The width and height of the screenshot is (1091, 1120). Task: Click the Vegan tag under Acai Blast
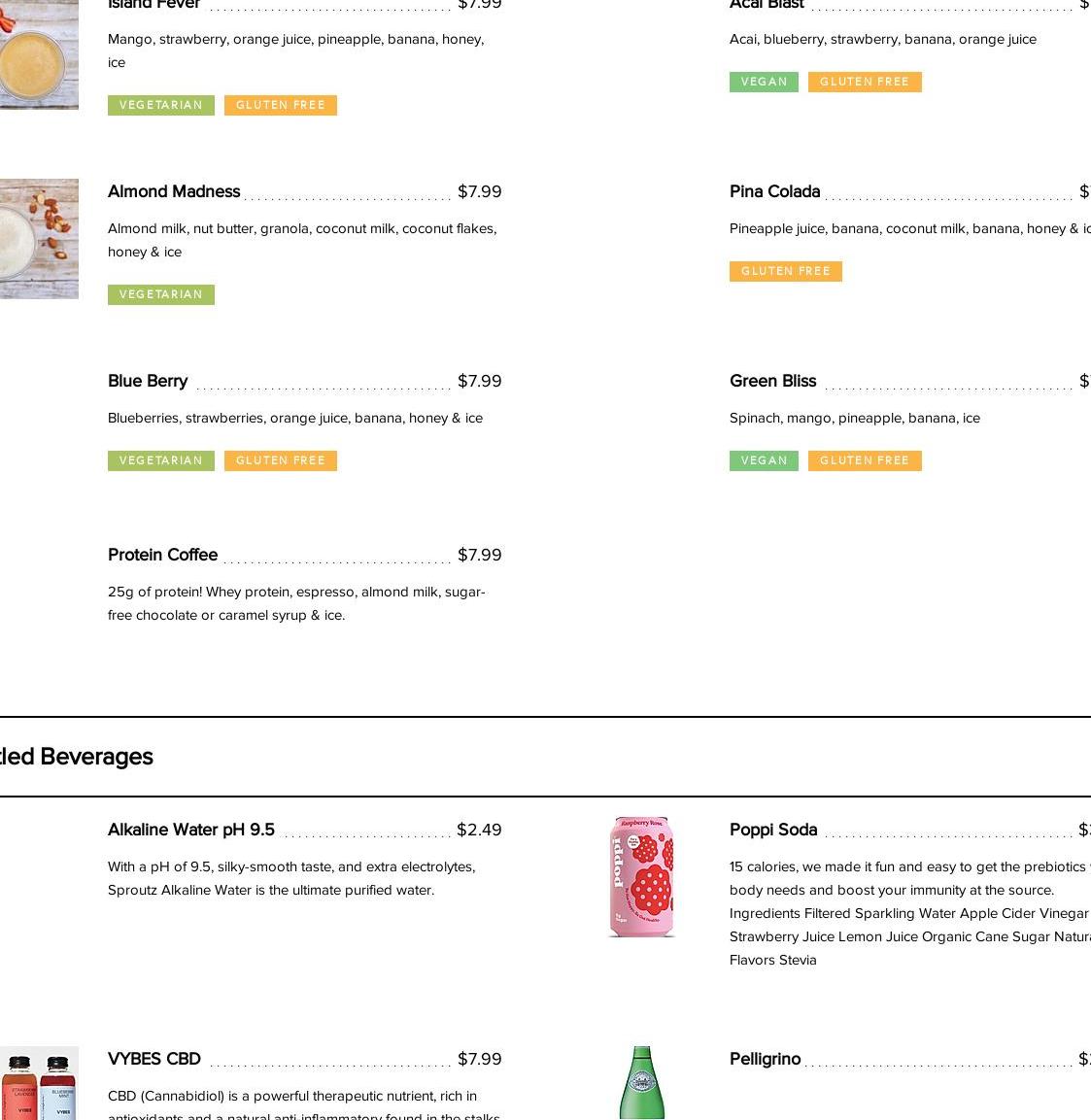pyautogui.click(x=764, y=82)
